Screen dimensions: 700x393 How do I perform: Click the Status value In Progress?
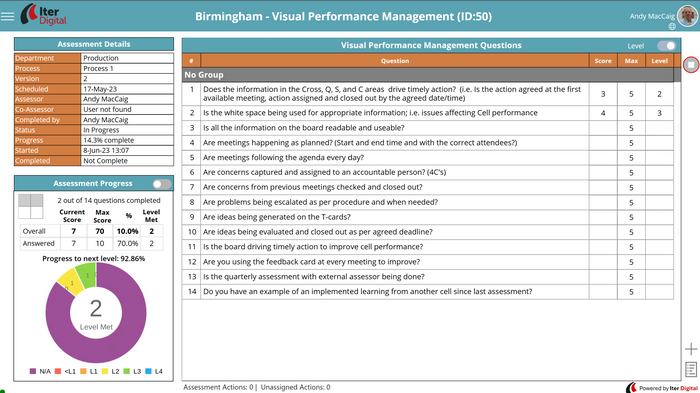tap(127, 130)
